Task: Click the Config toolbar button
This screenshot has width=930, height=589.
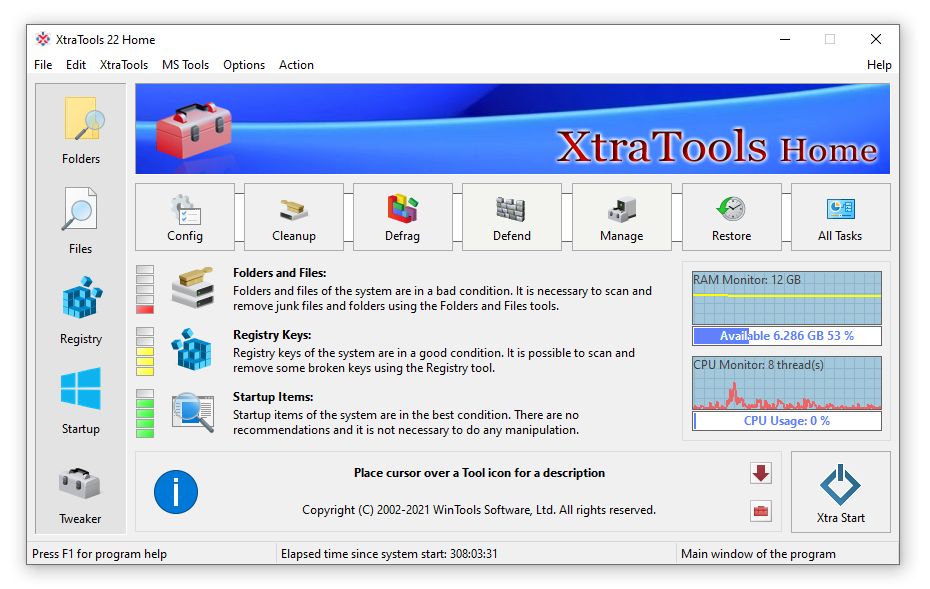Action: click(185, 218)
